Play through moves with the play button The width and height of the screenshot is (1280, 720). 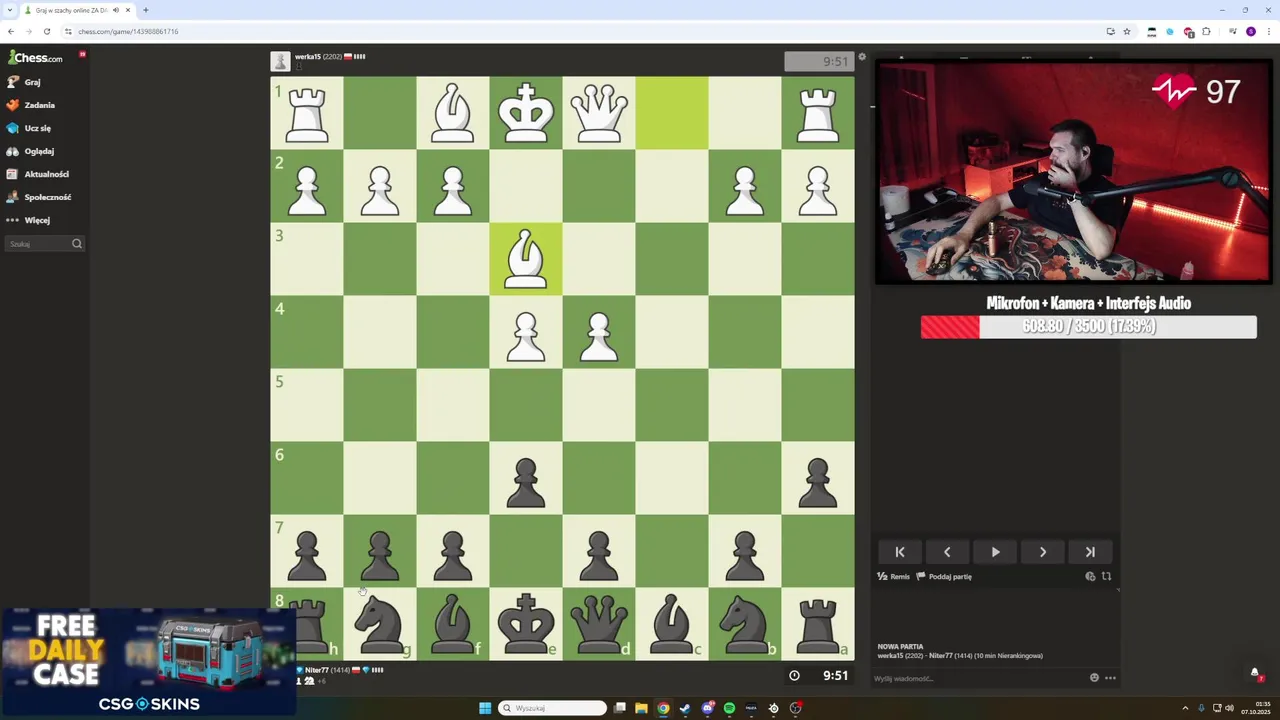click(995, 552)
